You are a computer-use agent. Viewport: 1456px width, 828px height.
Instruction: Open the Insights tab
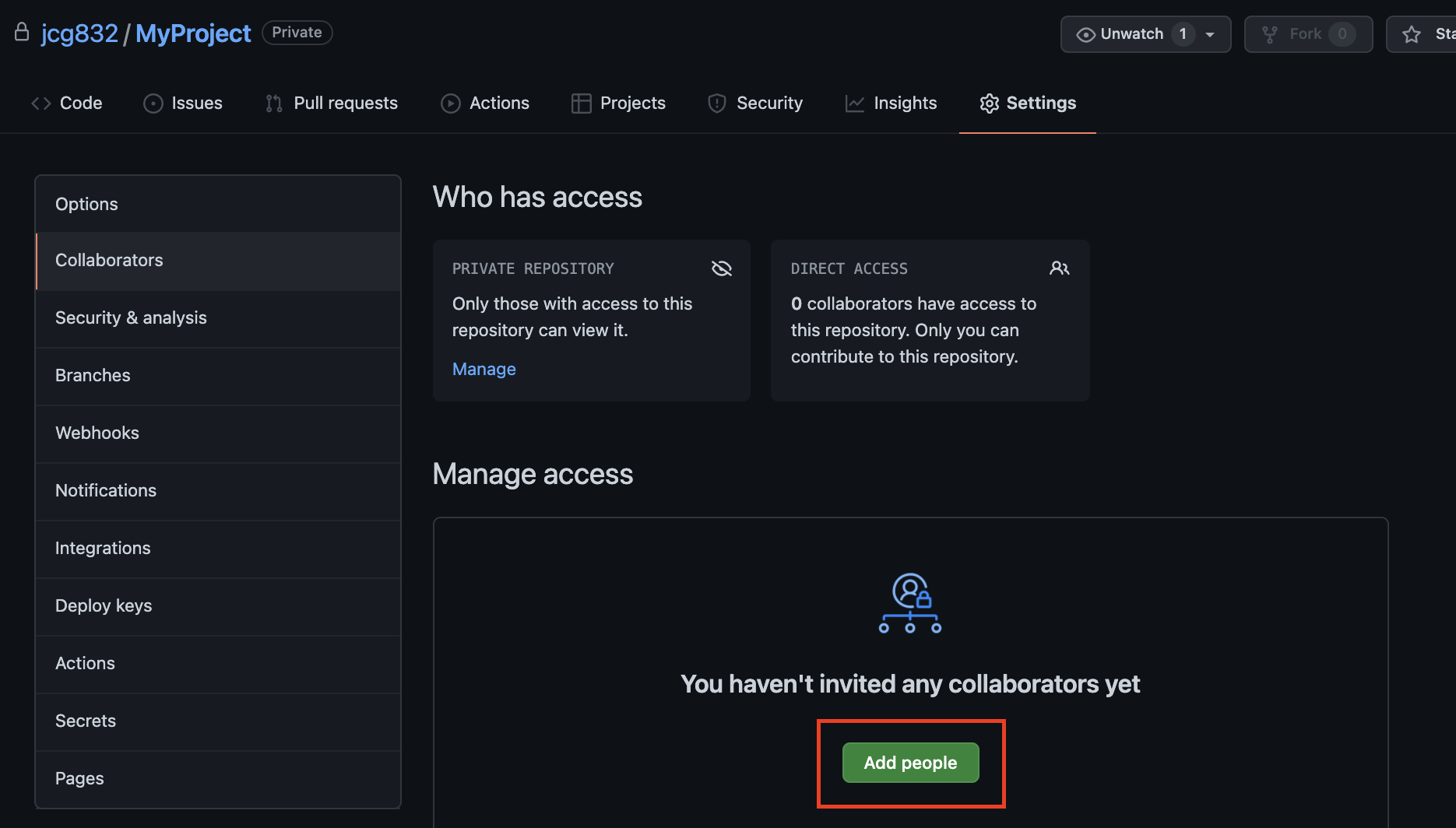(x=892, y=103)
